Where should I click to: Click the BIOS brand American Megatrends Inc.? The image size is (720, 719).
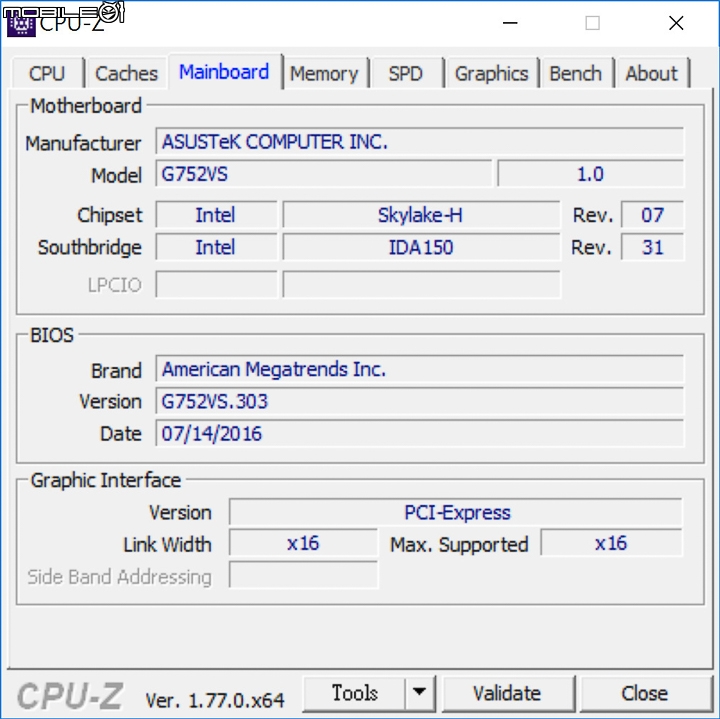(419, 369)
